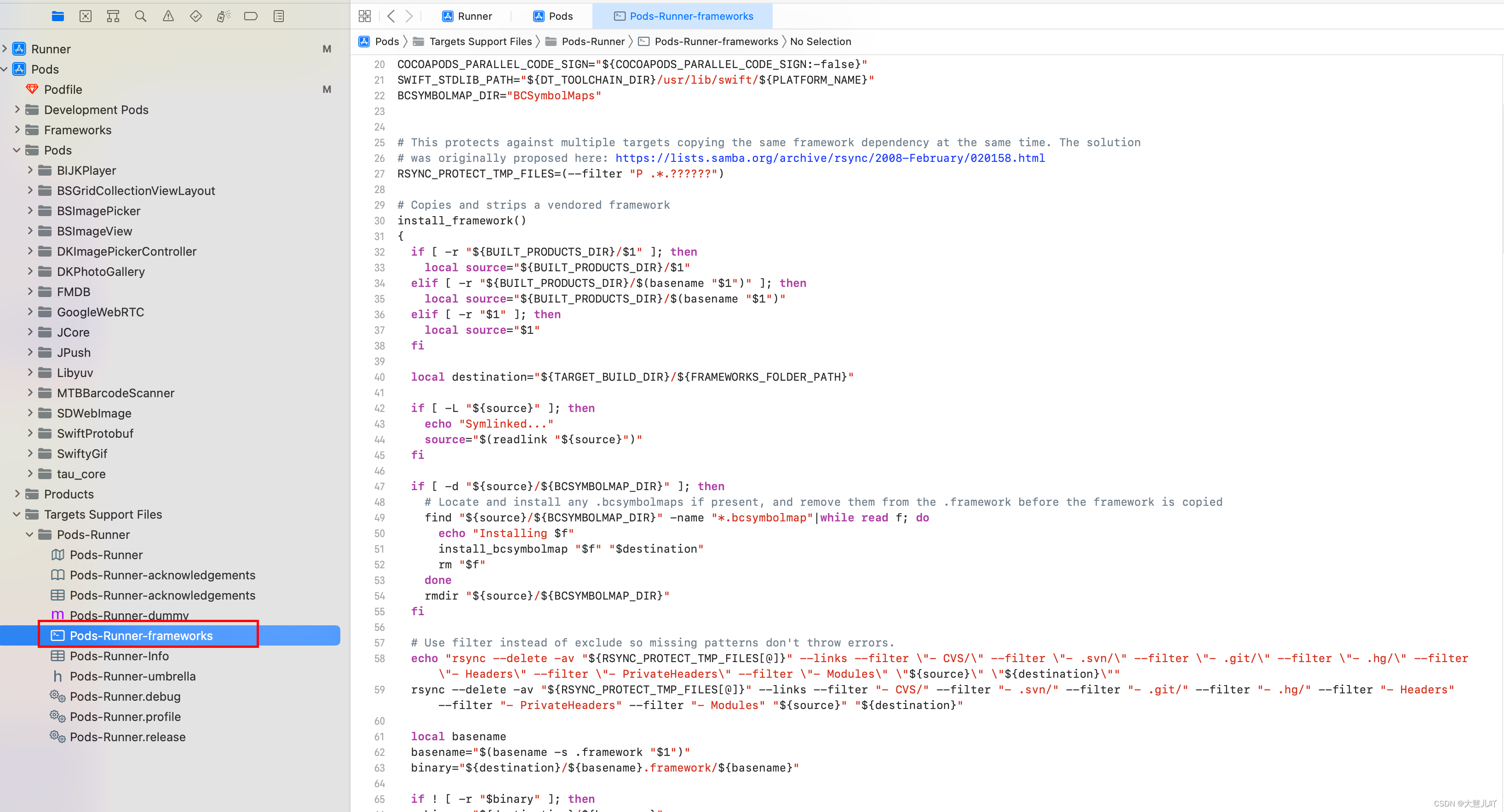Open the link to the samba.org rsync archive
1504x812 pixels.
(829, 158)
